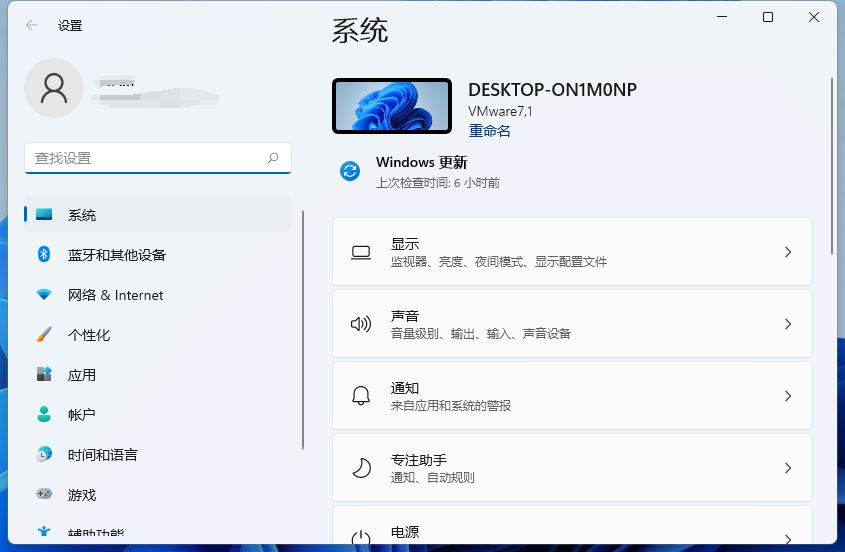The width and height of the screenshot is (845, 552).
Task: Click the user profile avatar icon
Action: point(54,89)
